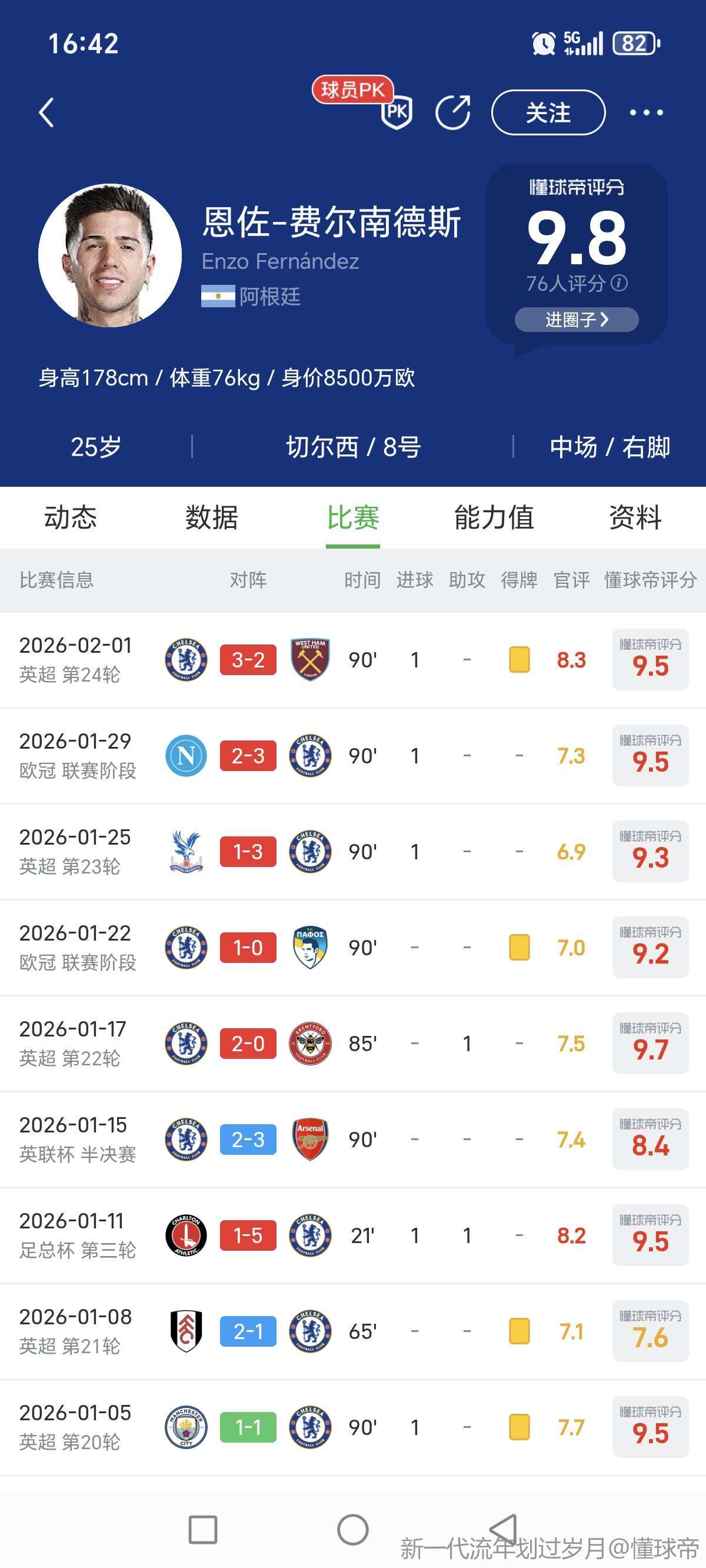Tap the West Ham United crest
Viewport: 706px width, 1568px height.
(x=311, y=660)
